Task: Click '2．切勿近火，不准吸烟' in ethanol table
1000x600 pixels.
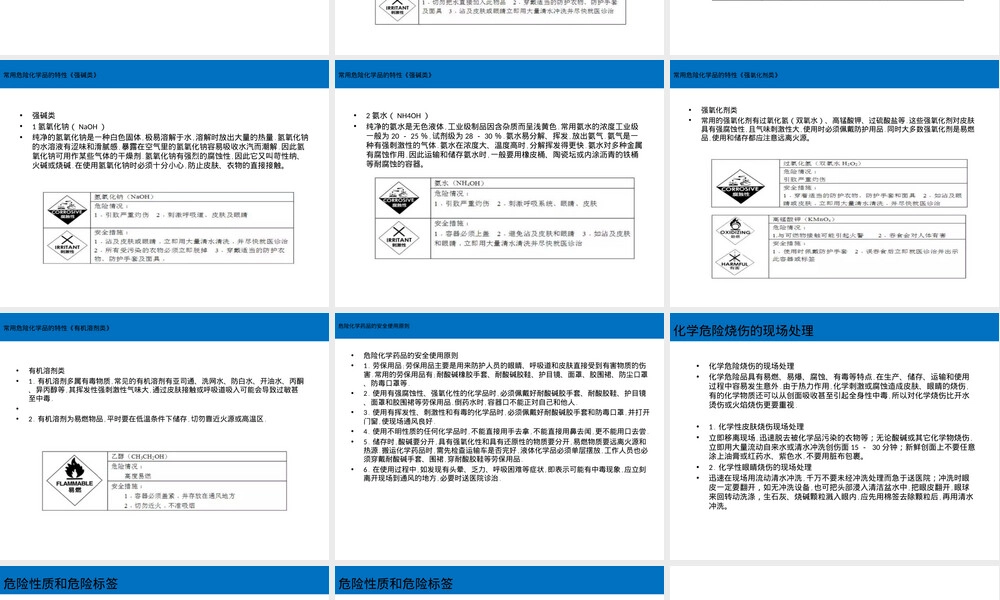Action: 160,506
